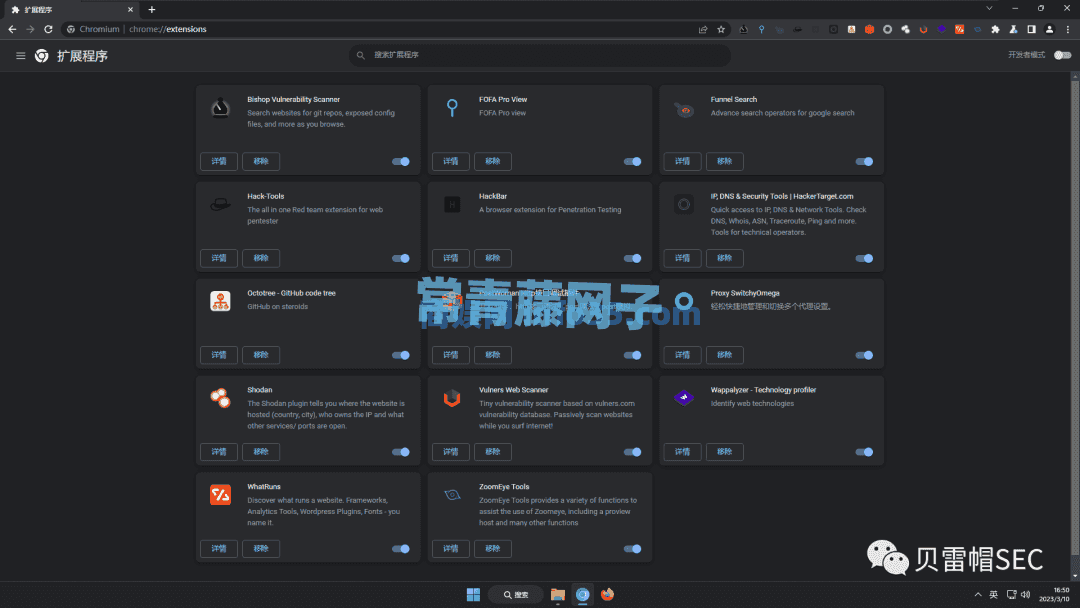The height and width of the screenshot is (608, 1080).
Task: Click 移除 on the FOFA Pro View card
Action: pos(492,161)
